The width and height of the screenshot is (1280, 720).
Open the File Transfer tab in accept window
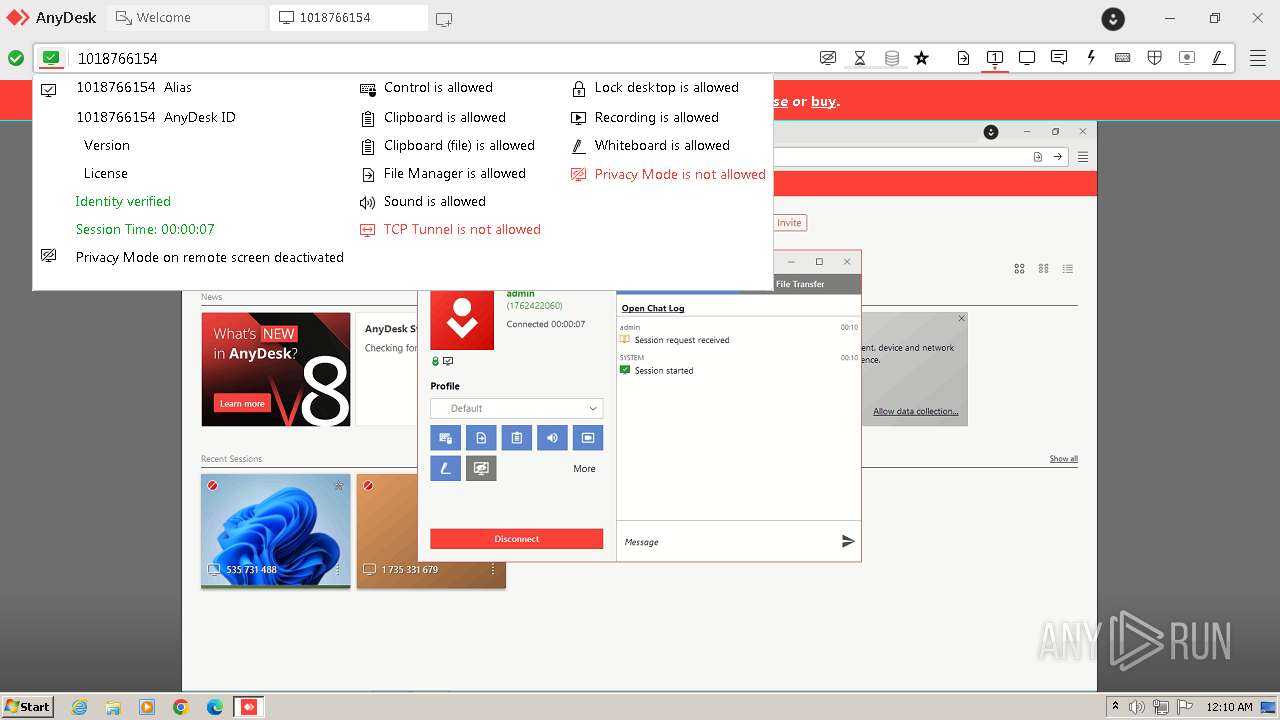[x=800, y=284]
